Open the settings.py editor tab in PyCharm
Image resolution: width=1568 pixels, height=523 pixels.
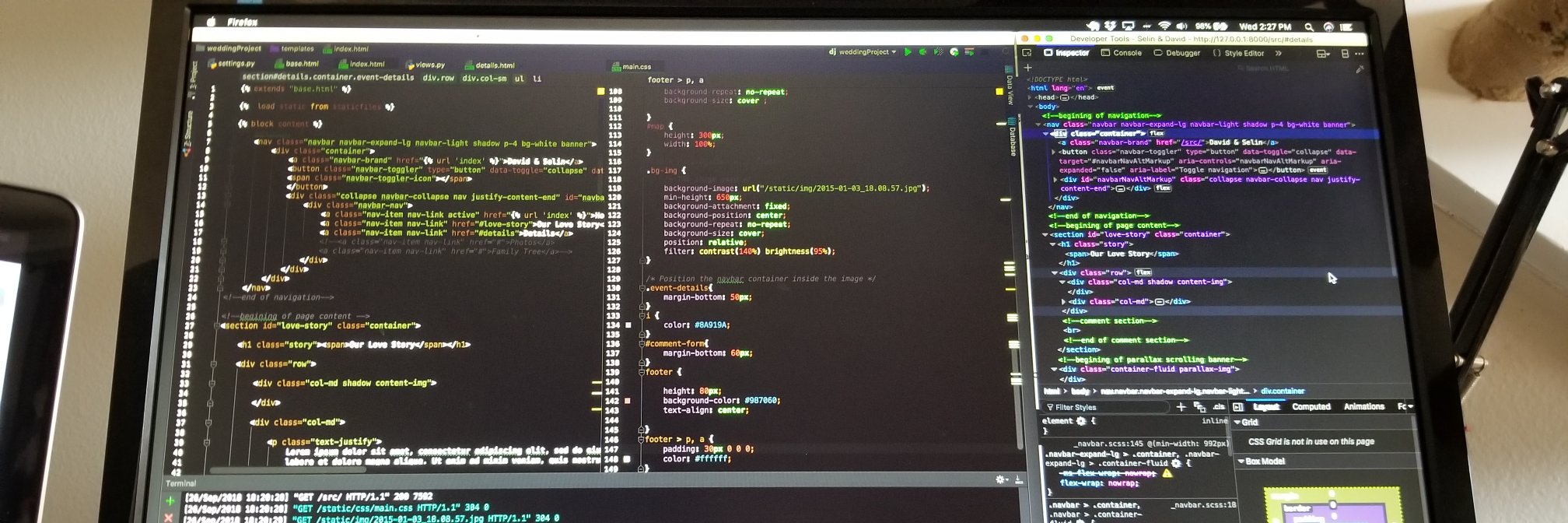point(232,64)
